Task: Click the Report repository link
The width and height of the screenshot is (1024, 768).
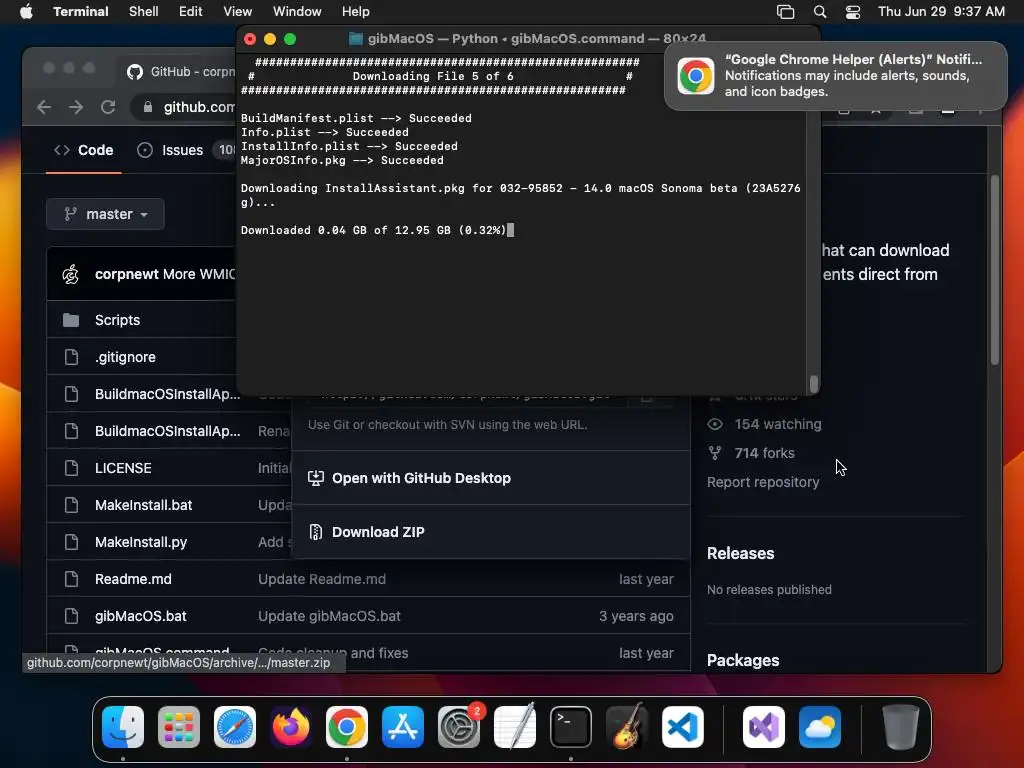Action: pos(763,482)
